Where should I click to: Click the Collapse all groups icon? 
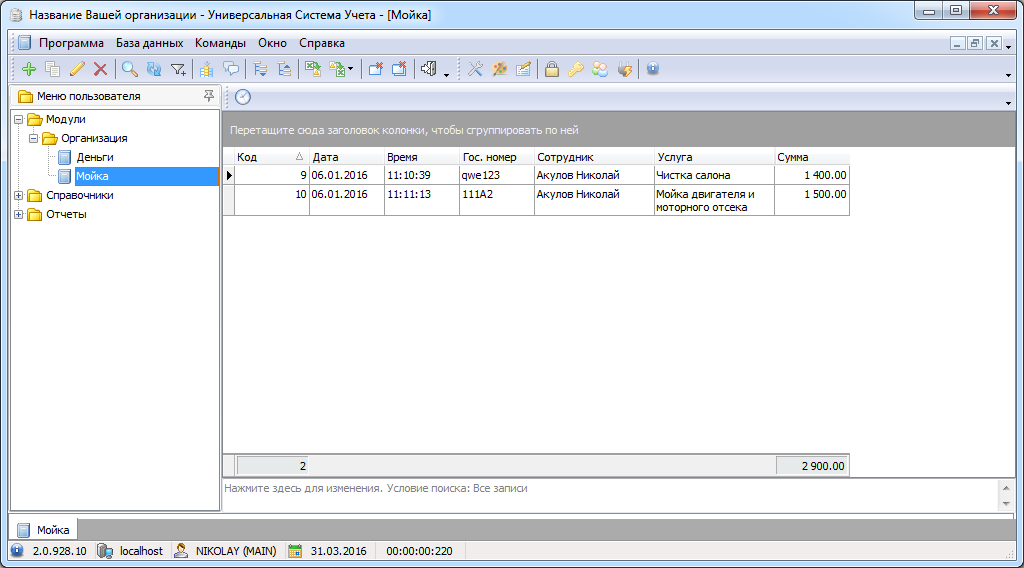click(x=284, y=69)
